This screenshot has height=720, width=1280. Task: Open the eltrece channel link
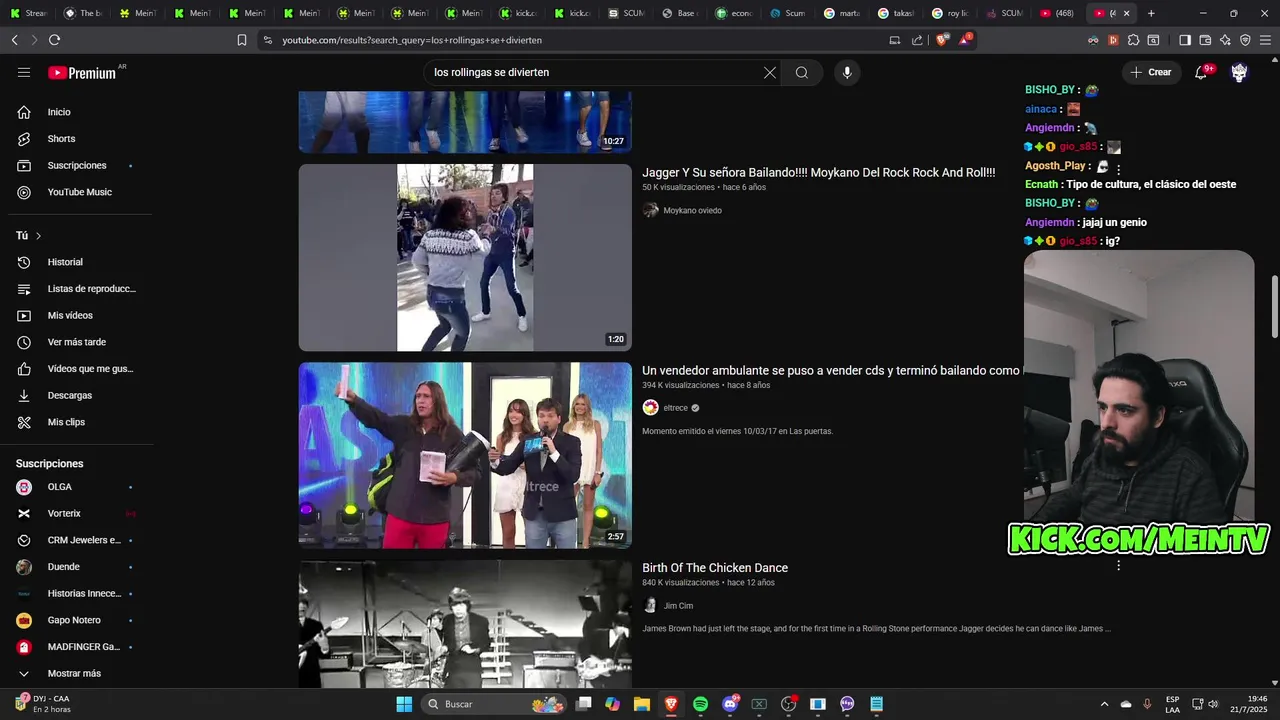[676, 408]
